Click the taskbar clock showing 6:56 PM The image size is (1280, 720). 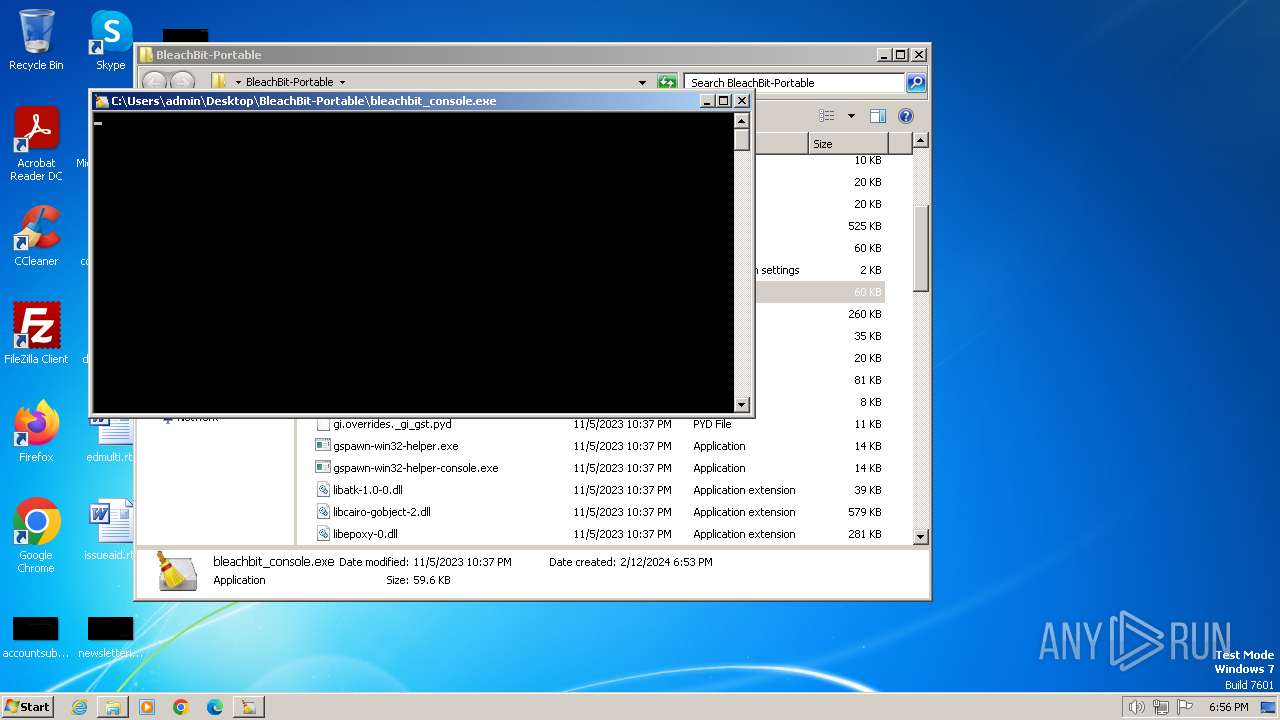coord(1228,707)
